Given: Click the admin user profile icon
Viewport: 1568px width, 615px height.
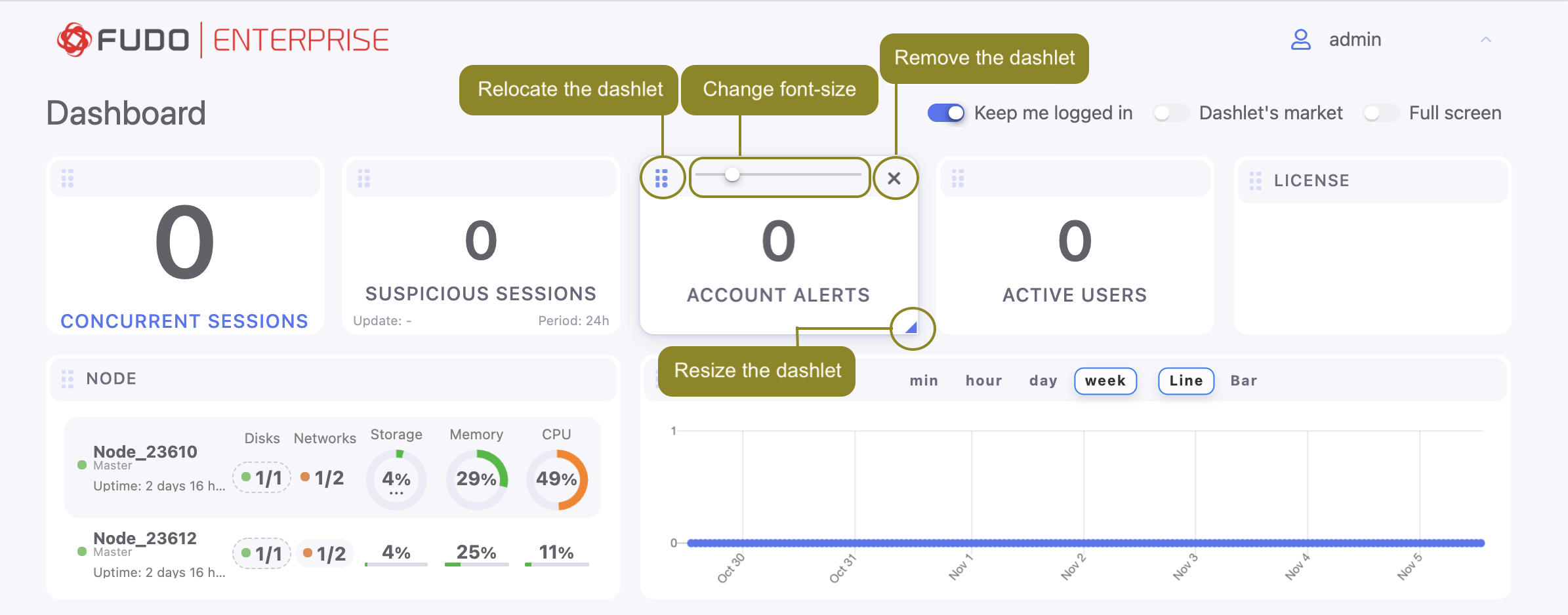Looking at the screenshot, I should 1300,39.
